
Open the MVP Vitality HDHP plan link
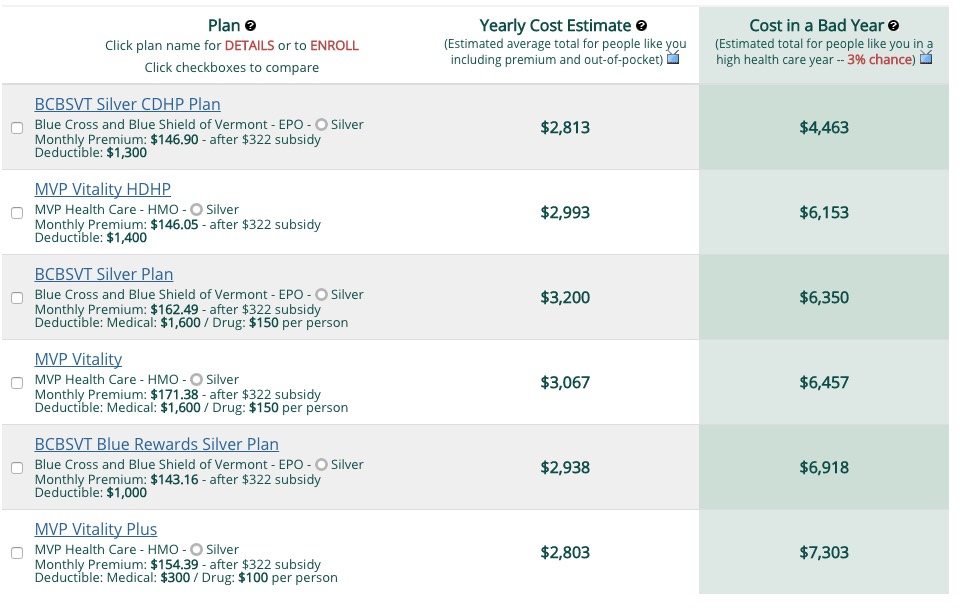pos(102,189)
